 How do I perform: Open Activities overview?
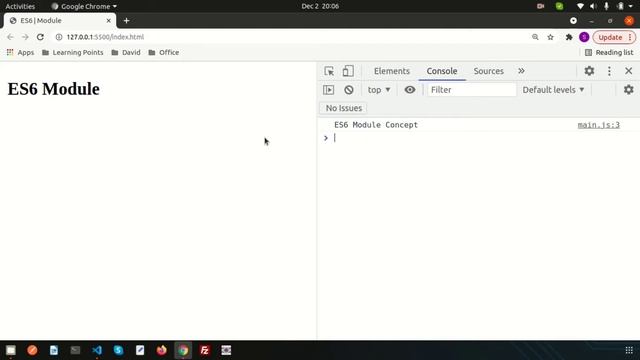20,6
